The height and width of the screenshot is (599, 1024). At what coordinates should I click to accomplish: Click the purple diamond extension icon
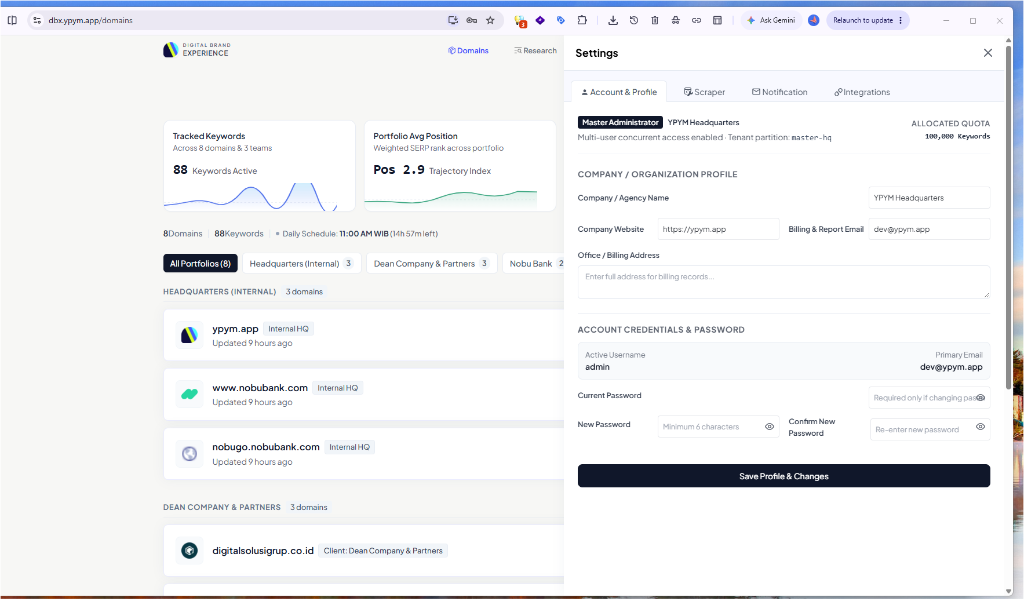coord(540,20)
